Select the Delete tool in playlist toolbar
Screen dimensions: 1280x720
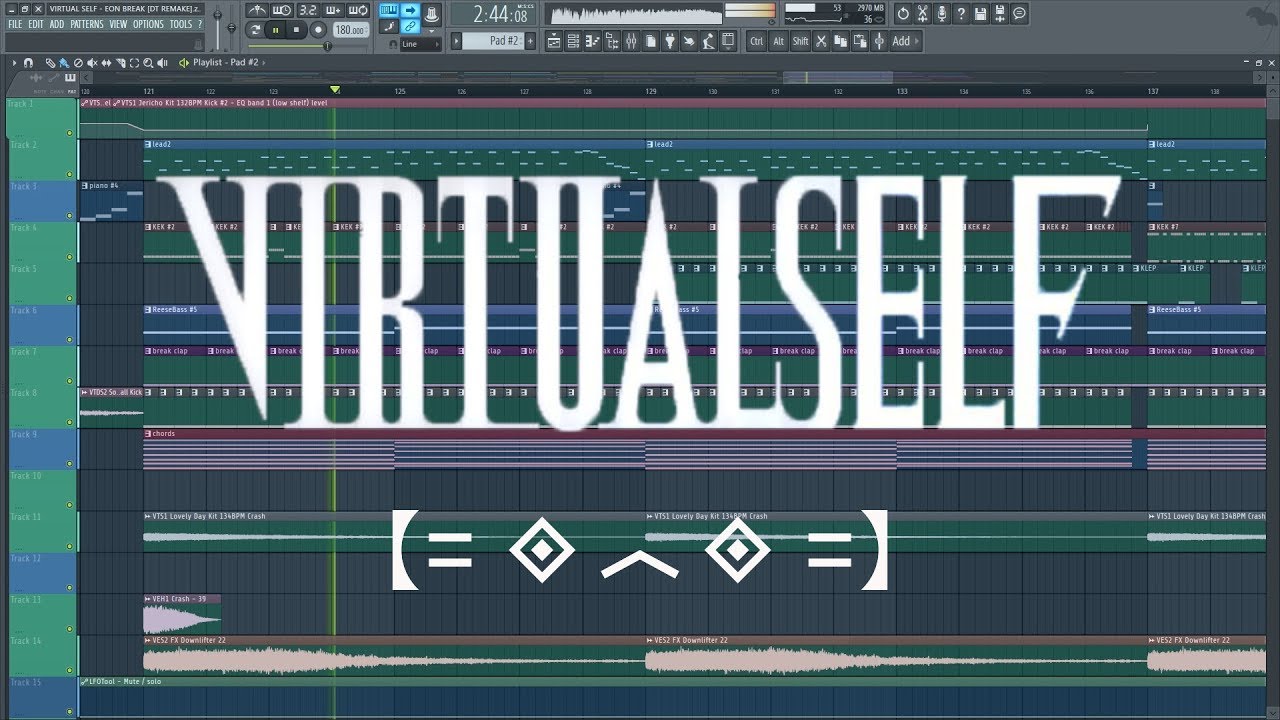point(78,62)
